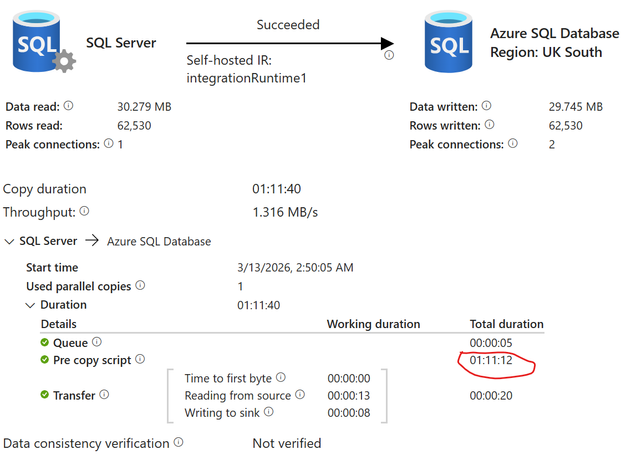Open info icon beside Transfer
Viewport: 621px width, 456px height.
(x=104, y=394)
